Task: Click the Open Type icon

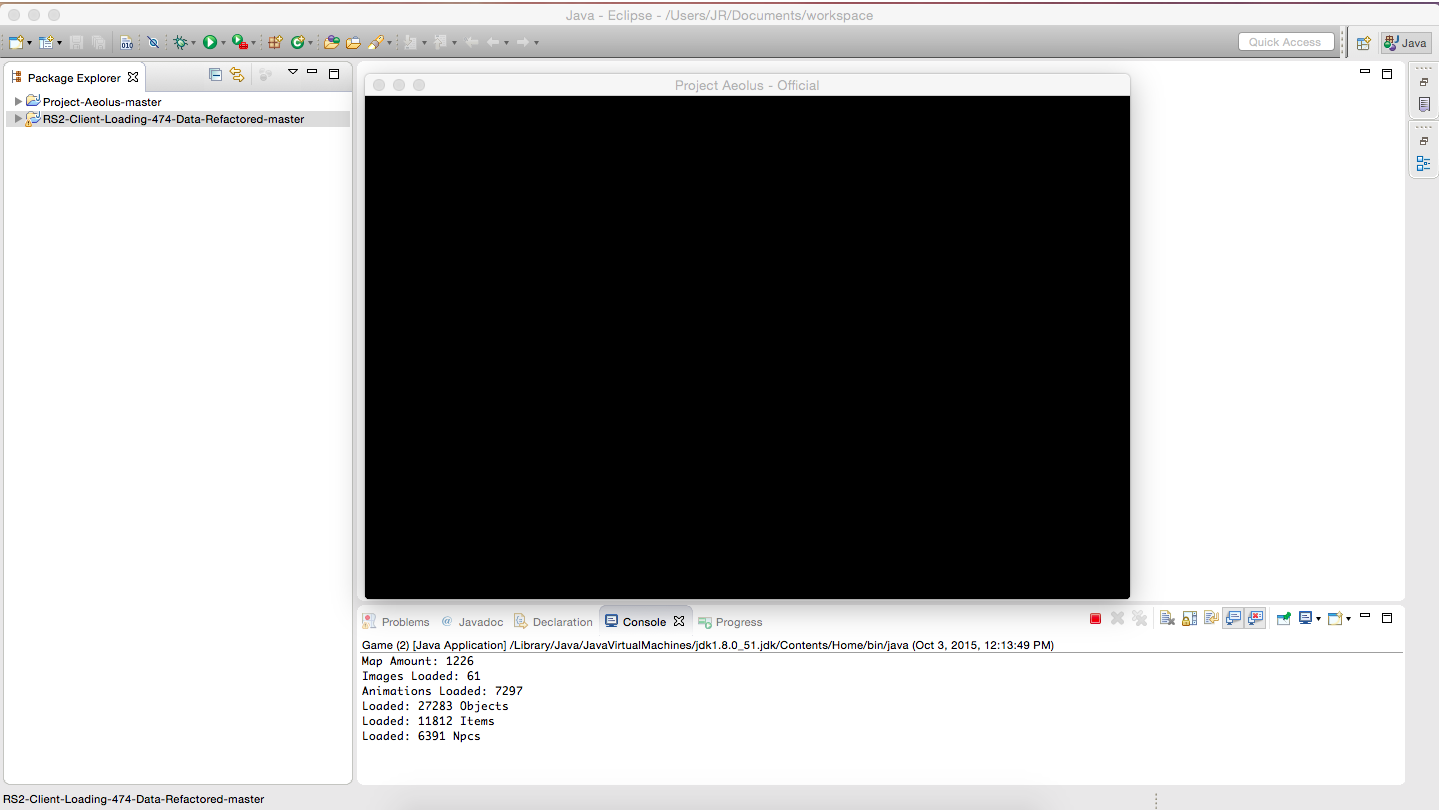Action: (332, 42)
